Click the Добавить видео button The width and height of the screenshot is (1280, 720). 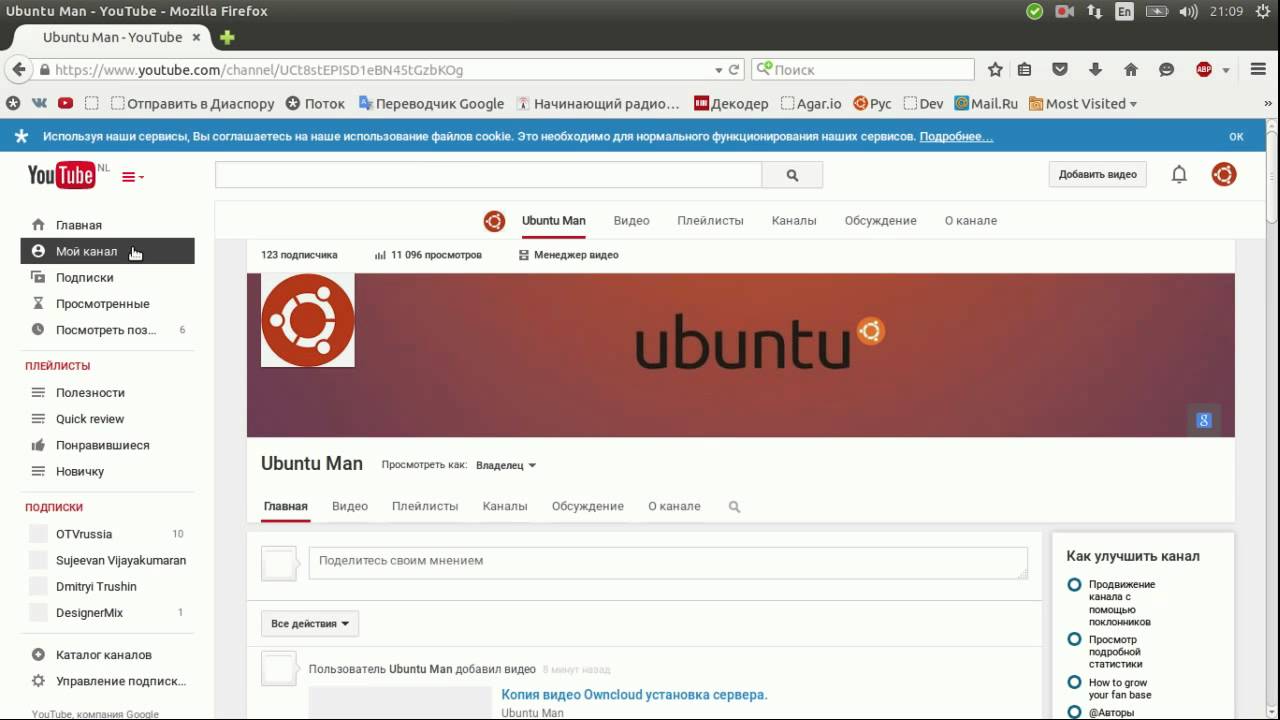[1097, 174]
